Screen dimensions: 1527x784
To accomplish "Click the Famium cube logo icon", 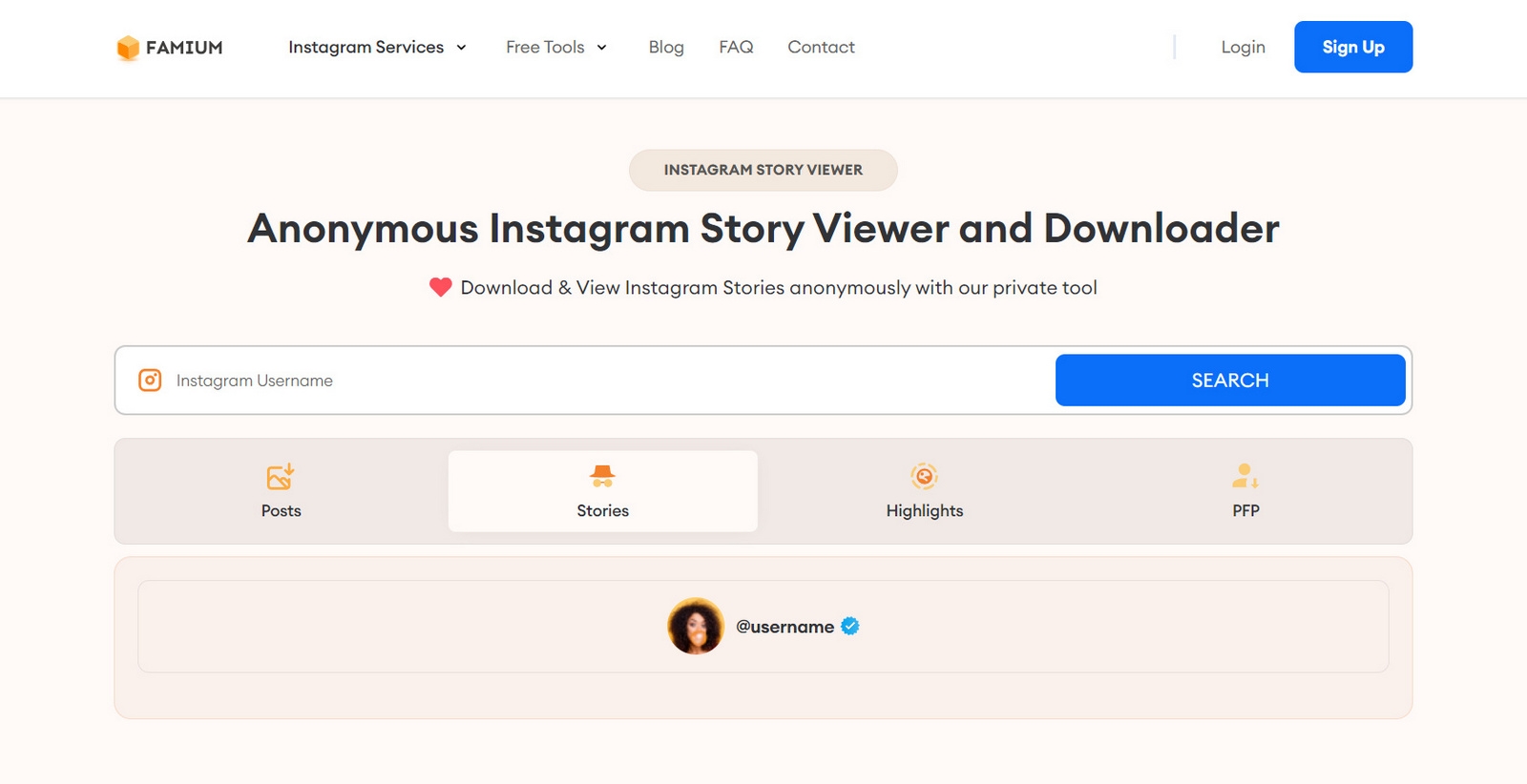I will [x=128, y=48].
